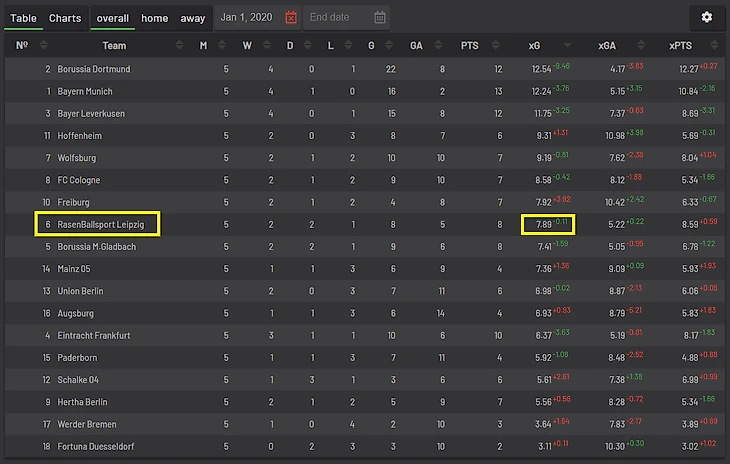
Task: Select the Table tab
Action: [23, 18]
